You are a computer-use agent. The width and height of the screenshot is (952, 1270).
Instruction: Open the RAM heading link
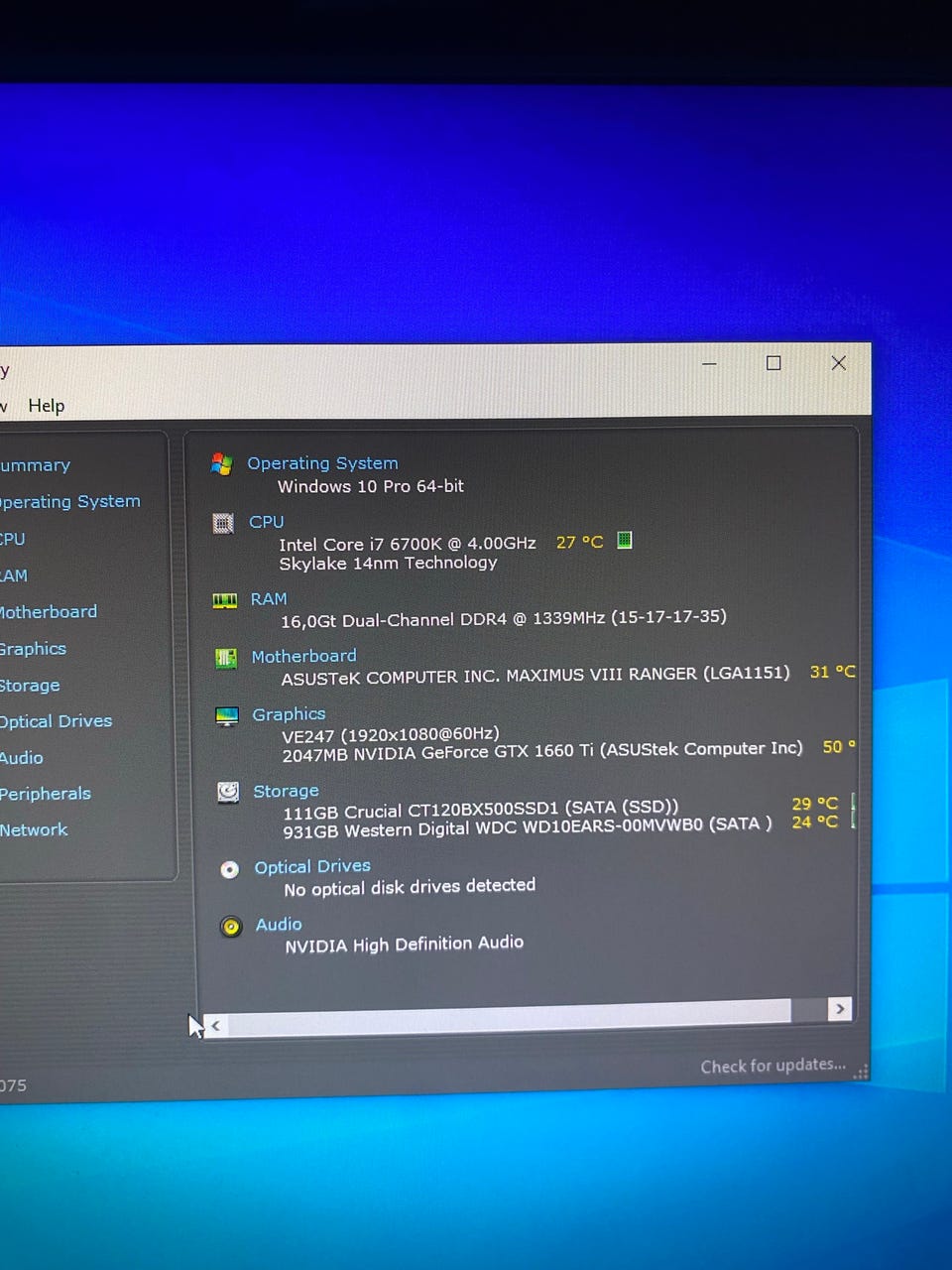click(269, 599)
